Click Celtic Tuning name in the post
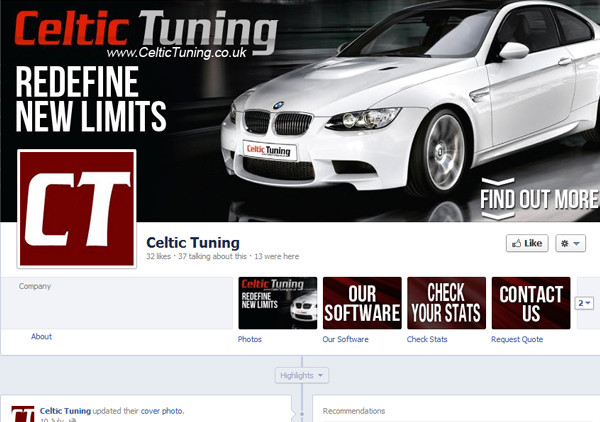This screenshot has height=422, width=600. coord(65,411)
